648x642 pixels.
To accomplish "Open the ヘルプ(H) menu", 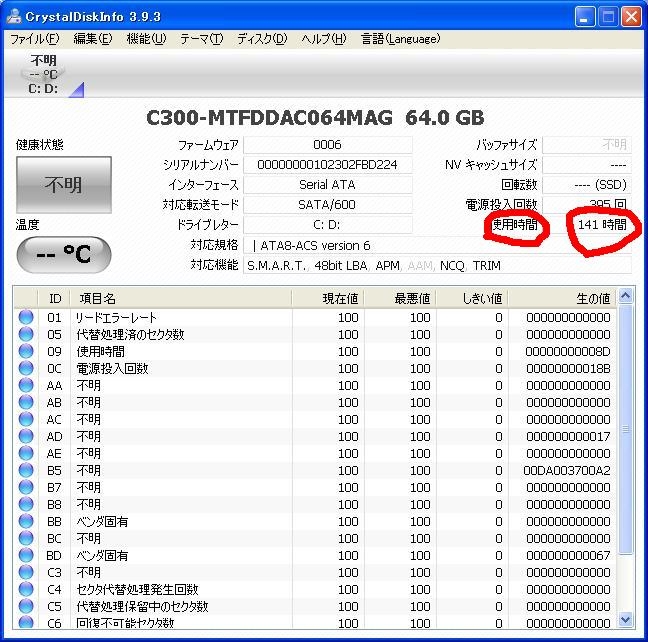I will (x=324, y=39).
